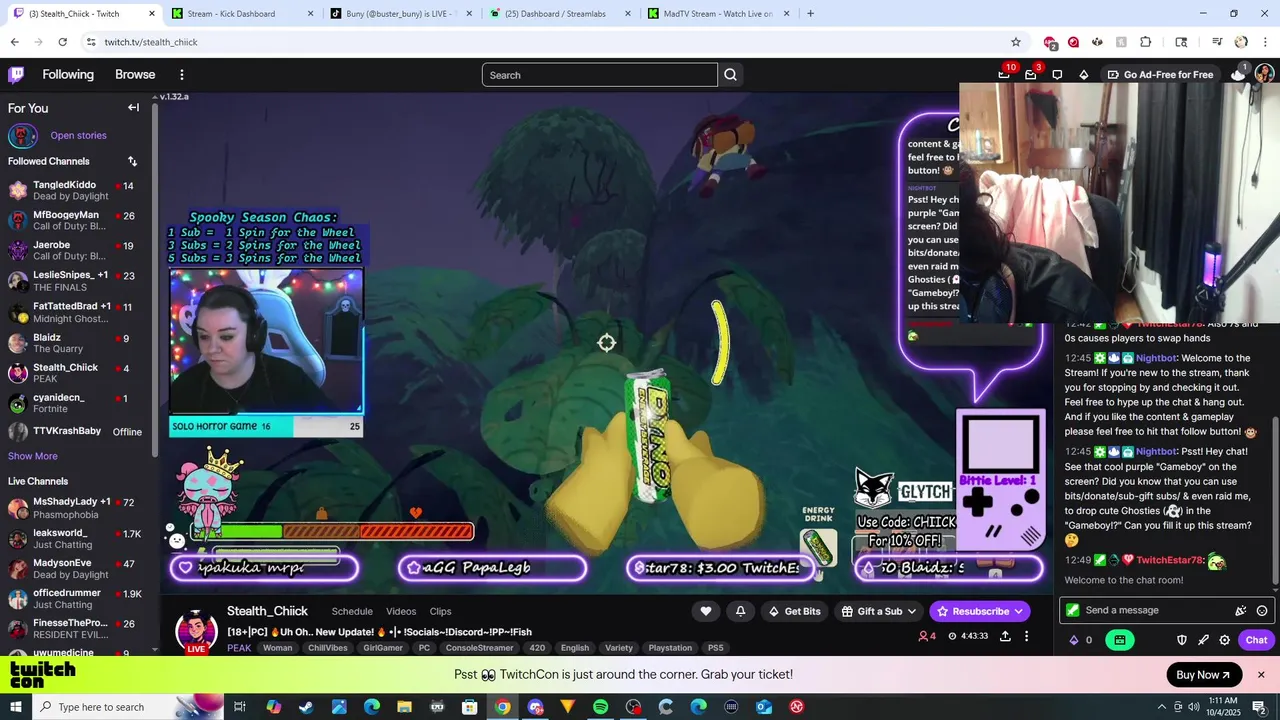Open Blaidz channel in sidebar

(75, 343)
